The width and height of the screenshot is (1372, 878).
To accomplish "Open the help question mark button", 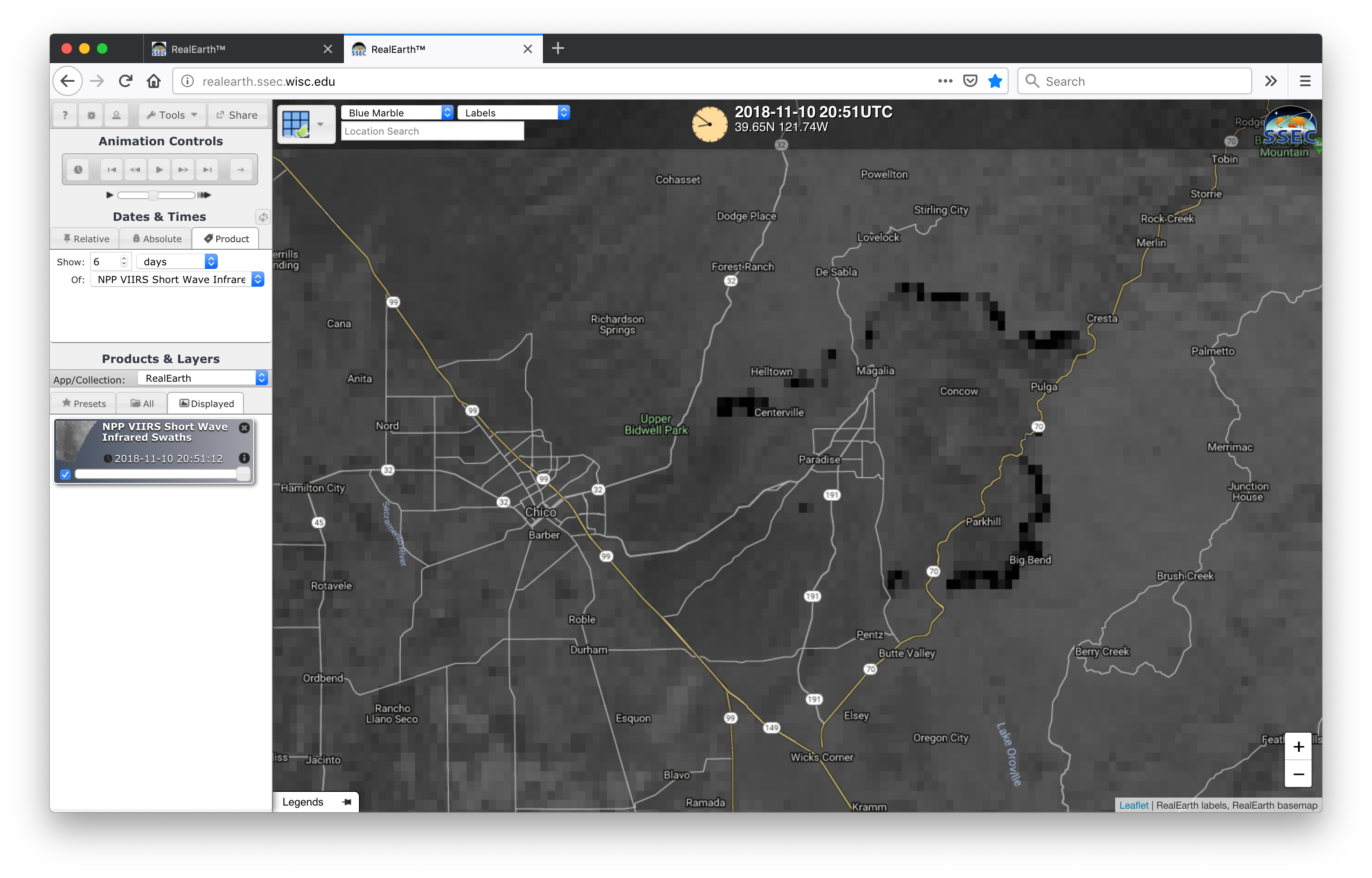I will [x=65, y=115].
